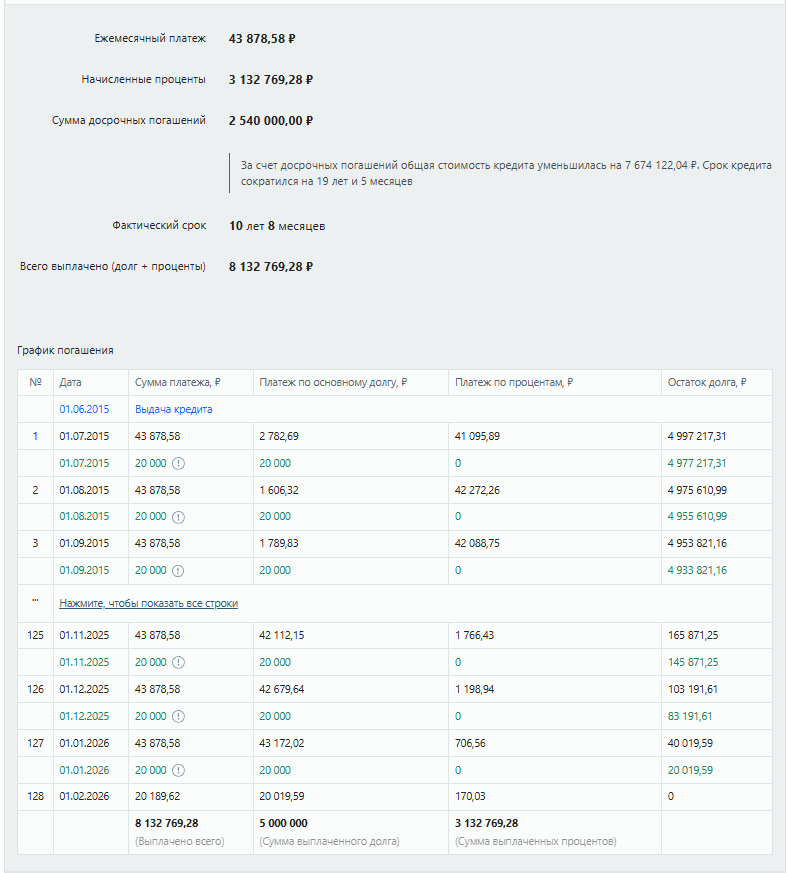Click the 'График погашения' heading
Image resolution: width=788 pixels, height=873 pixels.
[65, 350]
